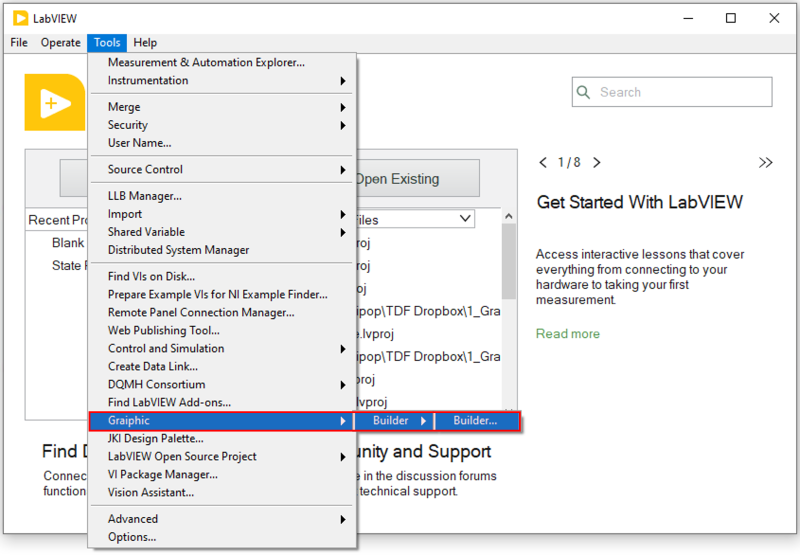This screenshot has width=800, height=556.
Task: Select Prepare Example VIs for NI Example Finder
Action: [x=221, y=294]
